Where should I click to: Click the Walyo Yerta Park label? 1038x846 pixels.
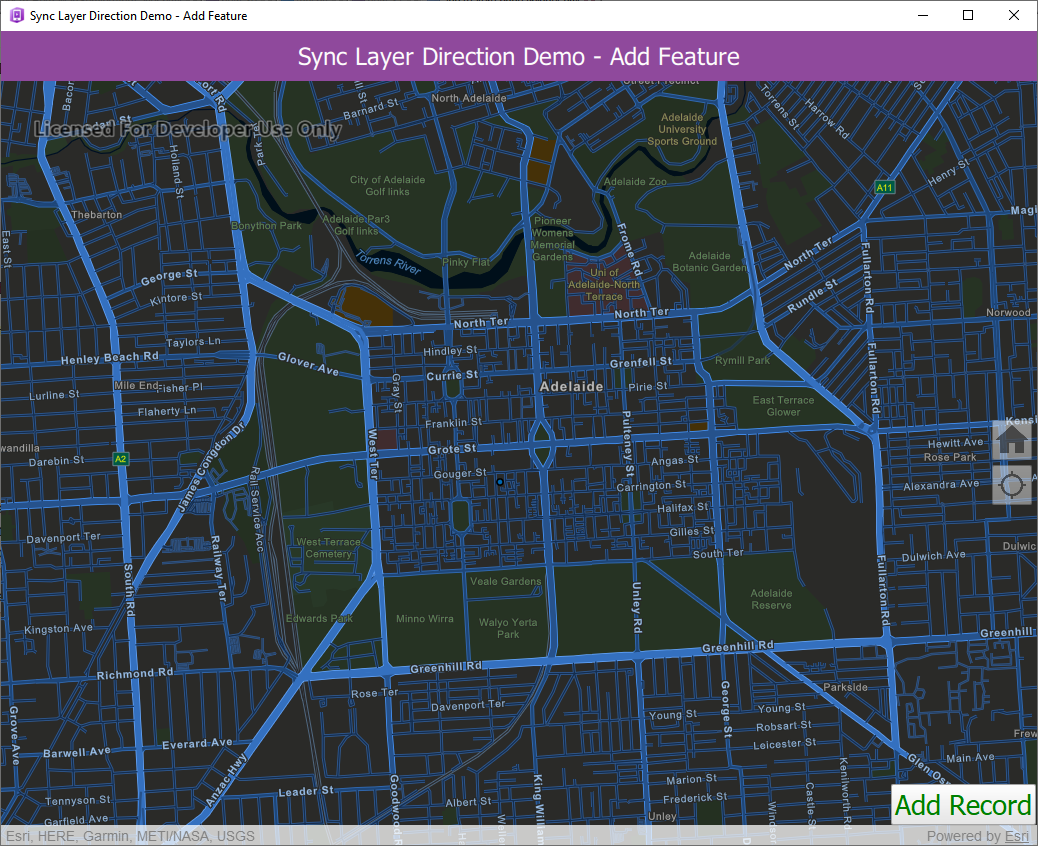(x=508, y=628)
